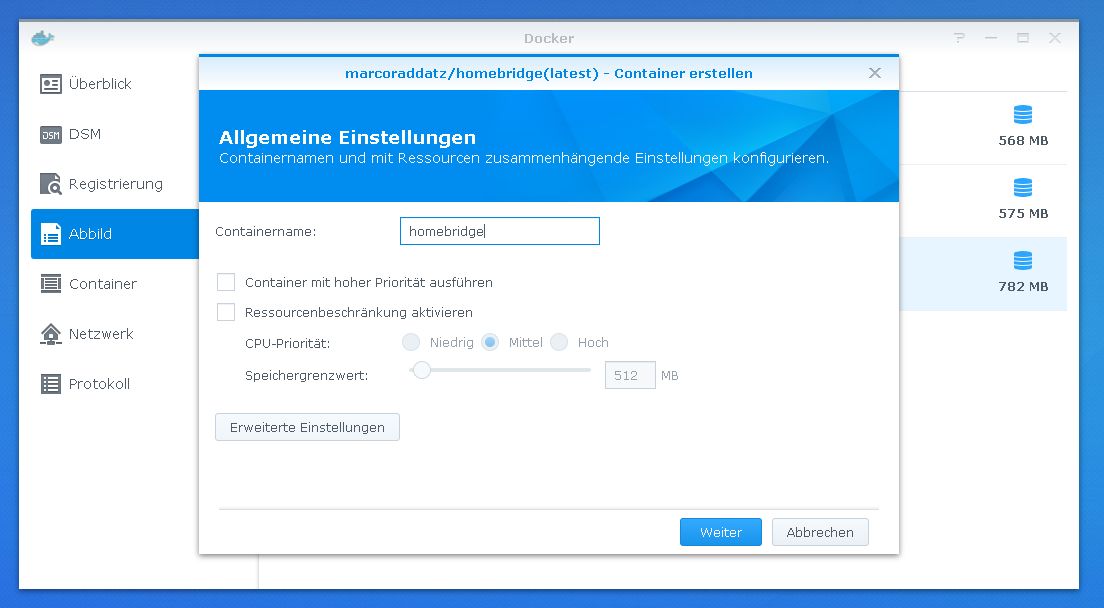This screenshot has width=1104, height=608.
Task: Click the CPU-Priorität label
Action: pyautogui.click(x=287, y=343)
